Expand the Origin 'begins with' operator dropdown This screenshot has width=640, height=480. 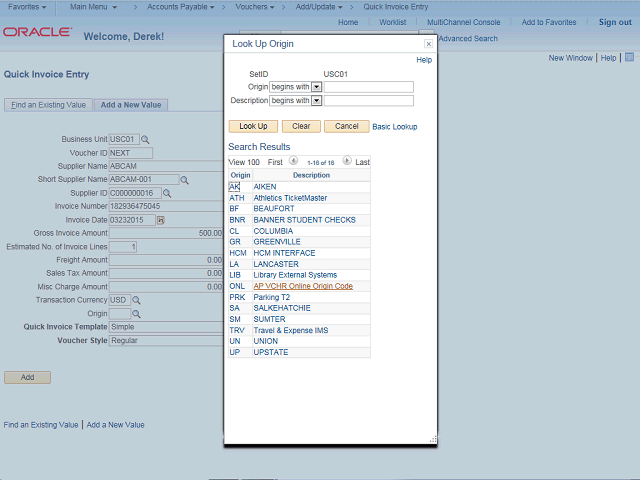[x=316, y=87]
